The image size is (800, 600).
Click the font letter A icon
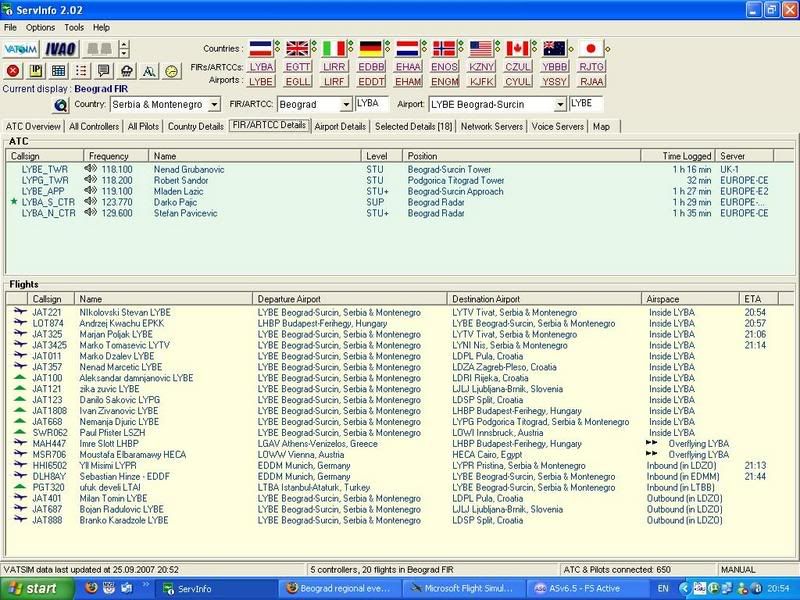[149, 71]
